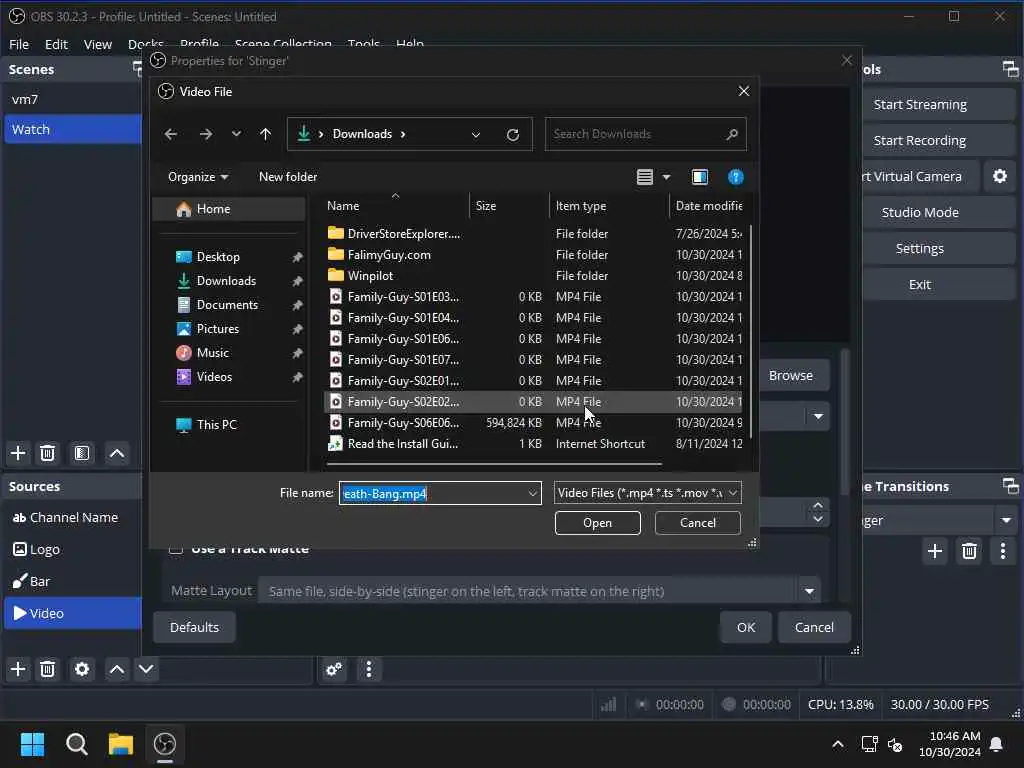Move scene up arrow in Scenes panel
Image resolution: width=1024 pixels, height=768 pixels.
click(117, 453)
